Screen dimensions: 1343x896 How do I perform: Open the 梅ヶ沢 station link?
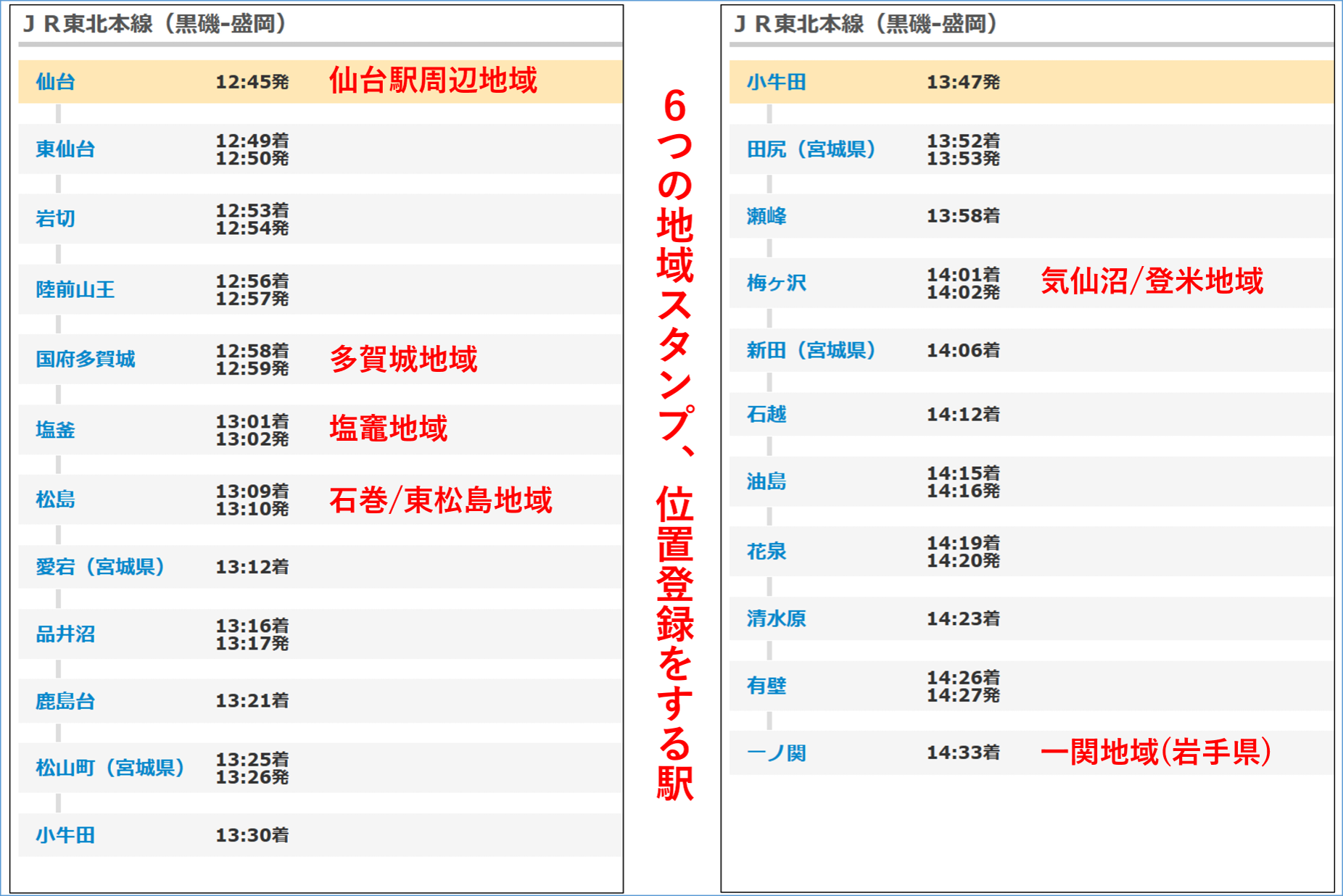[x=776, y=283]
